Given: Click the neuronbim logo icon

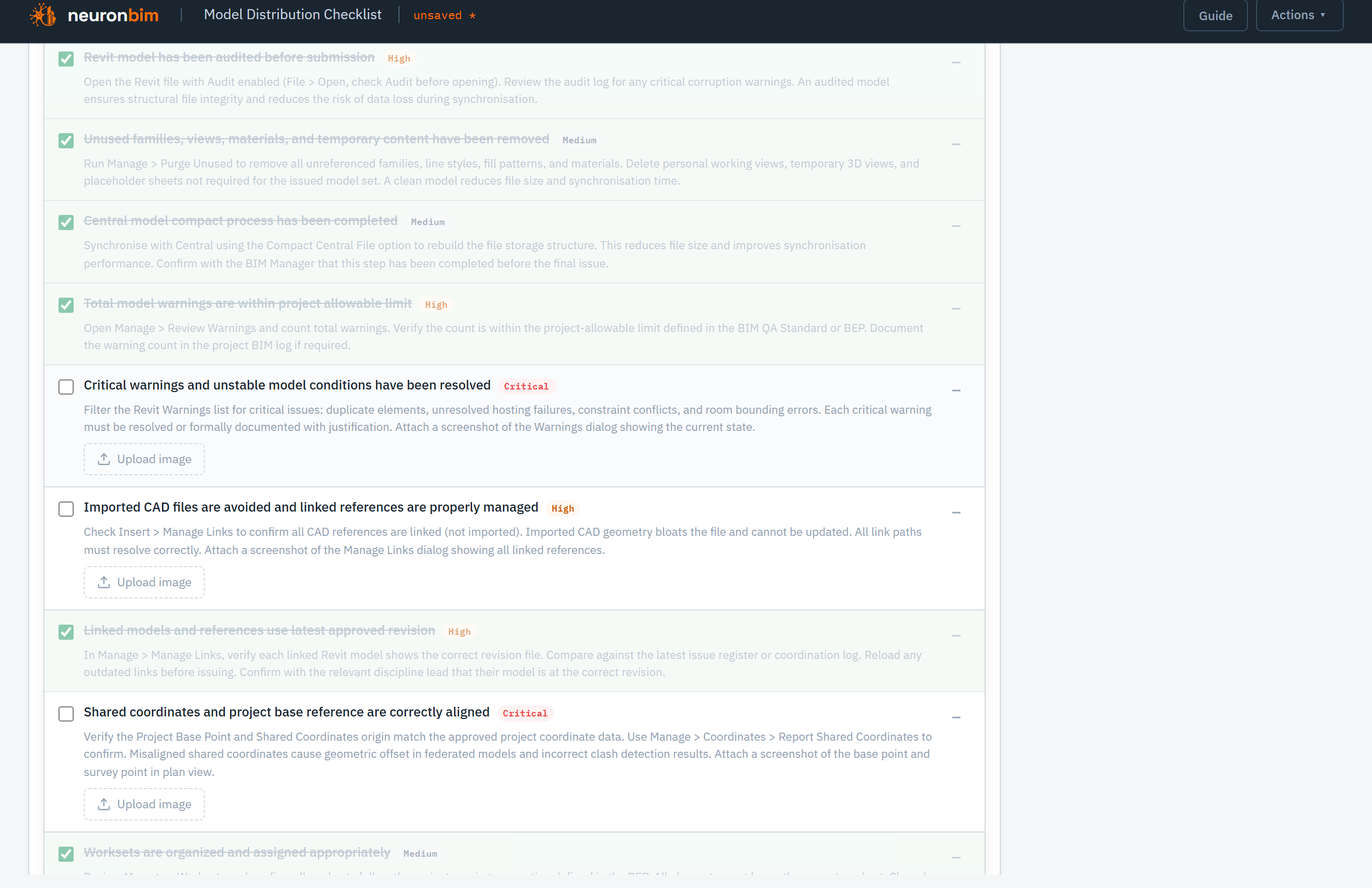Looking at the screenshot, I should coord(43,15).
